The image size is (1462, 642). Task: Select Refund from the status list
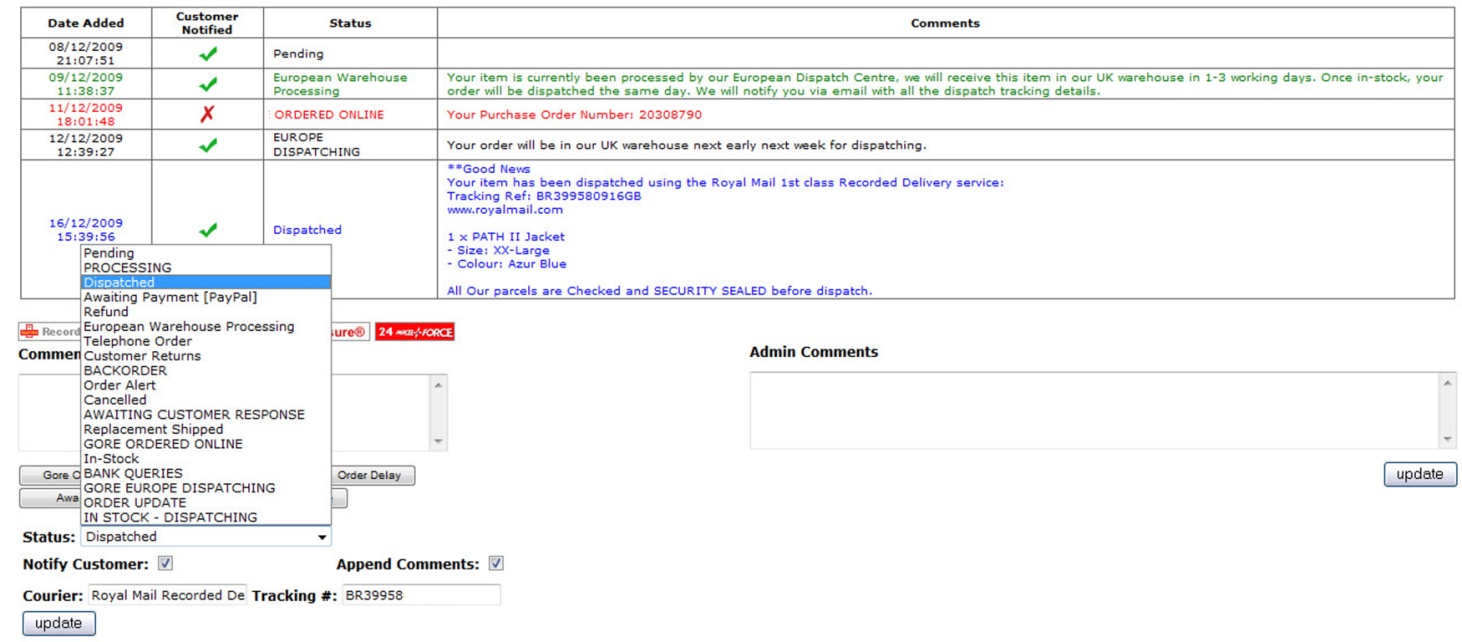106,312
